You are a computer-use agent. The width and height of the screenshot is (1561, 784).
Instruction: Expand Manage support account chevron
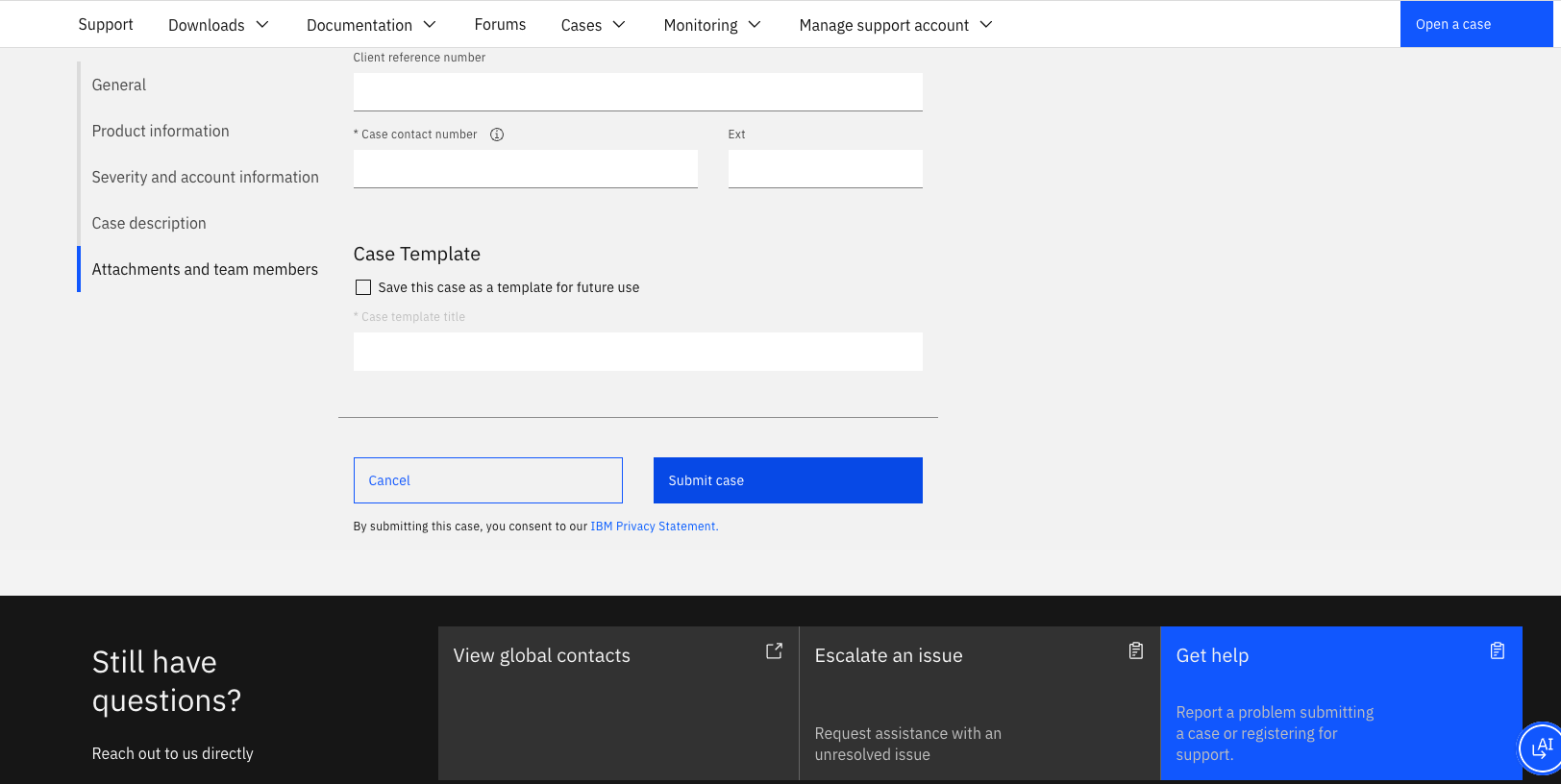tap(986, 24)
